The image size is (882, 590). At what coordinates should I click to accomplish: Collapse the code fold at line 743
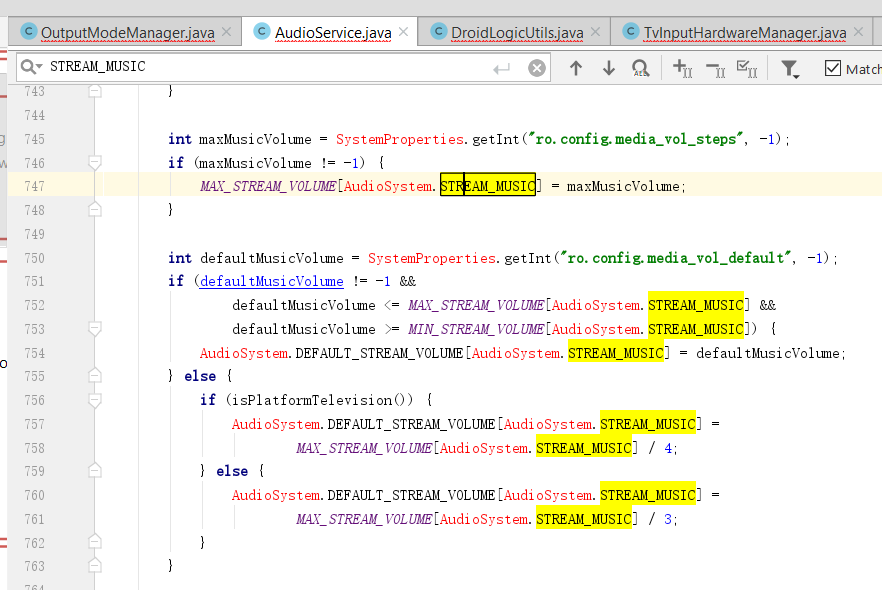tap(95, 91)
